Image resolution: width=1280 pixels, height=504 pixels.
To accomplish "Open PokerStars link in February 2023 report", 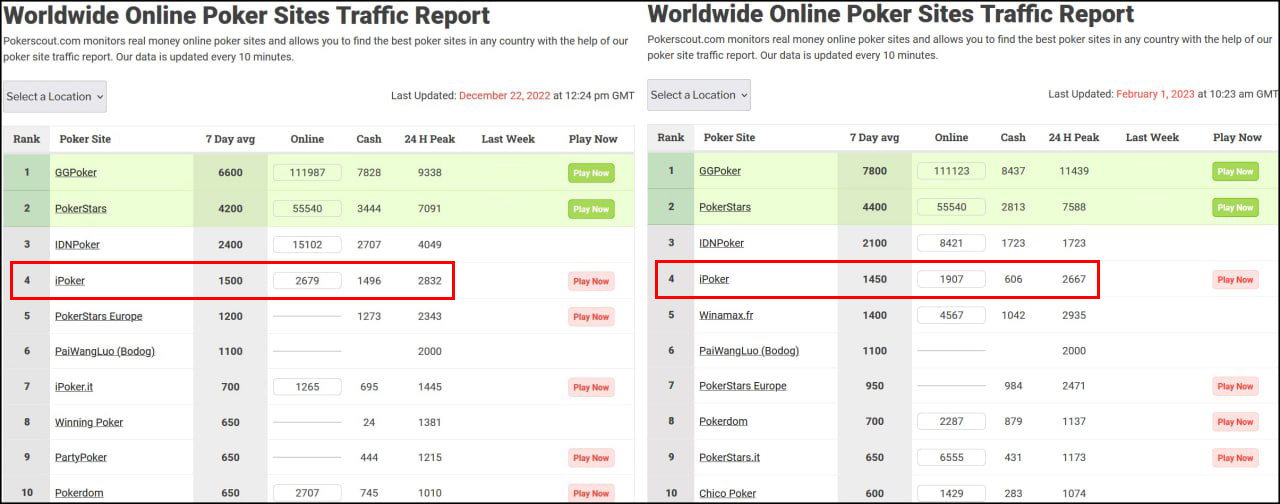I will [725, 207].
